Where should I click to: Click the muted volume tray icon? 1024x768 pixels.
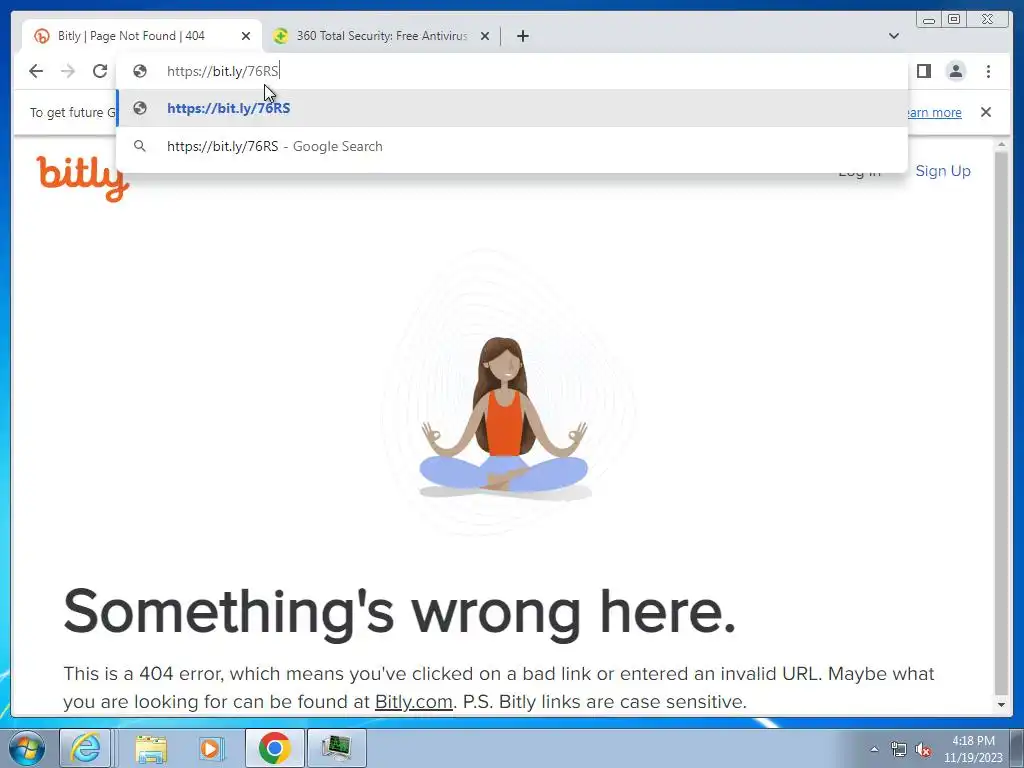click(923, 749)
